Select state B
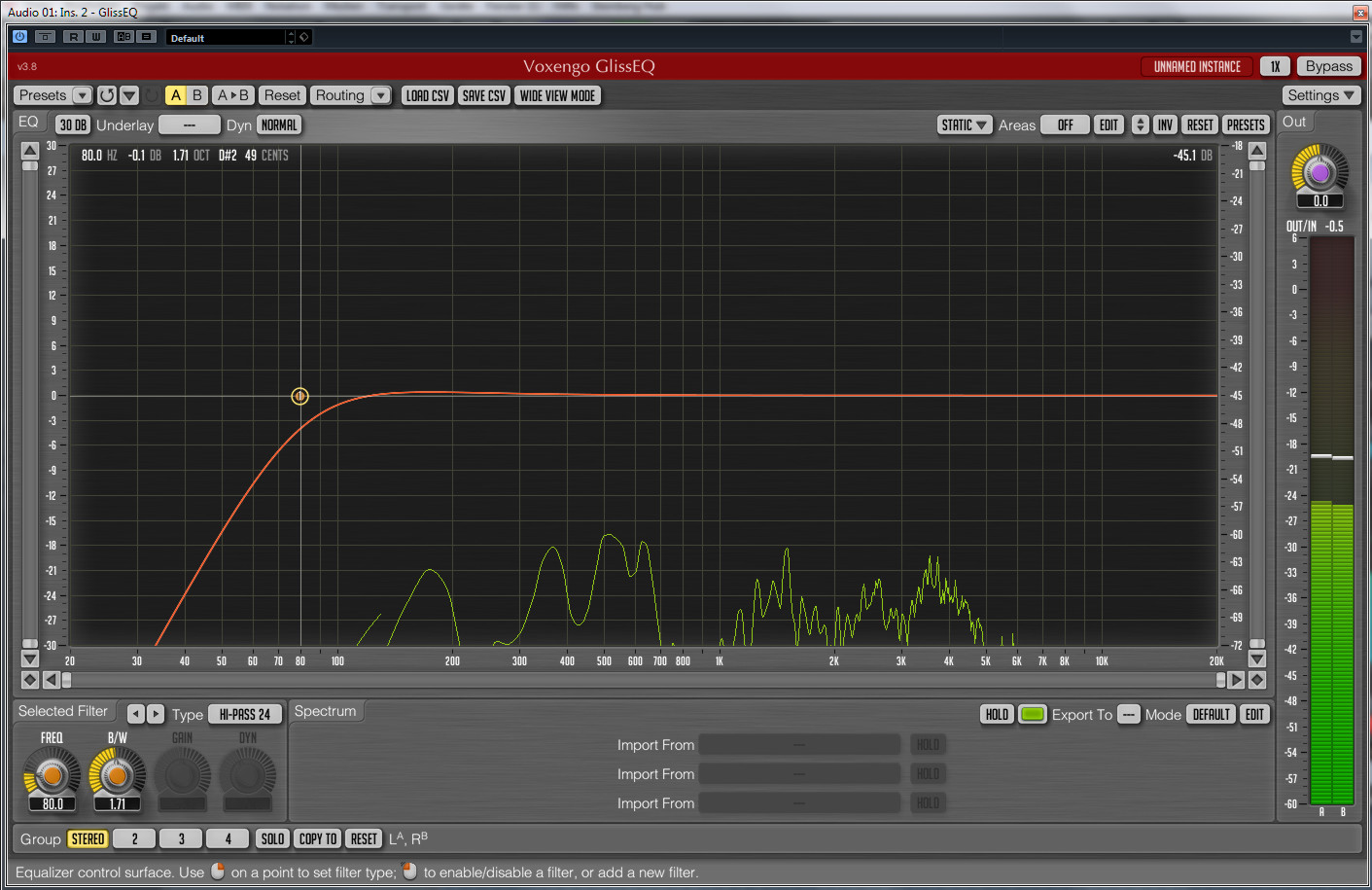Viewport: 1372px width, 890px height. pos(197,95)
